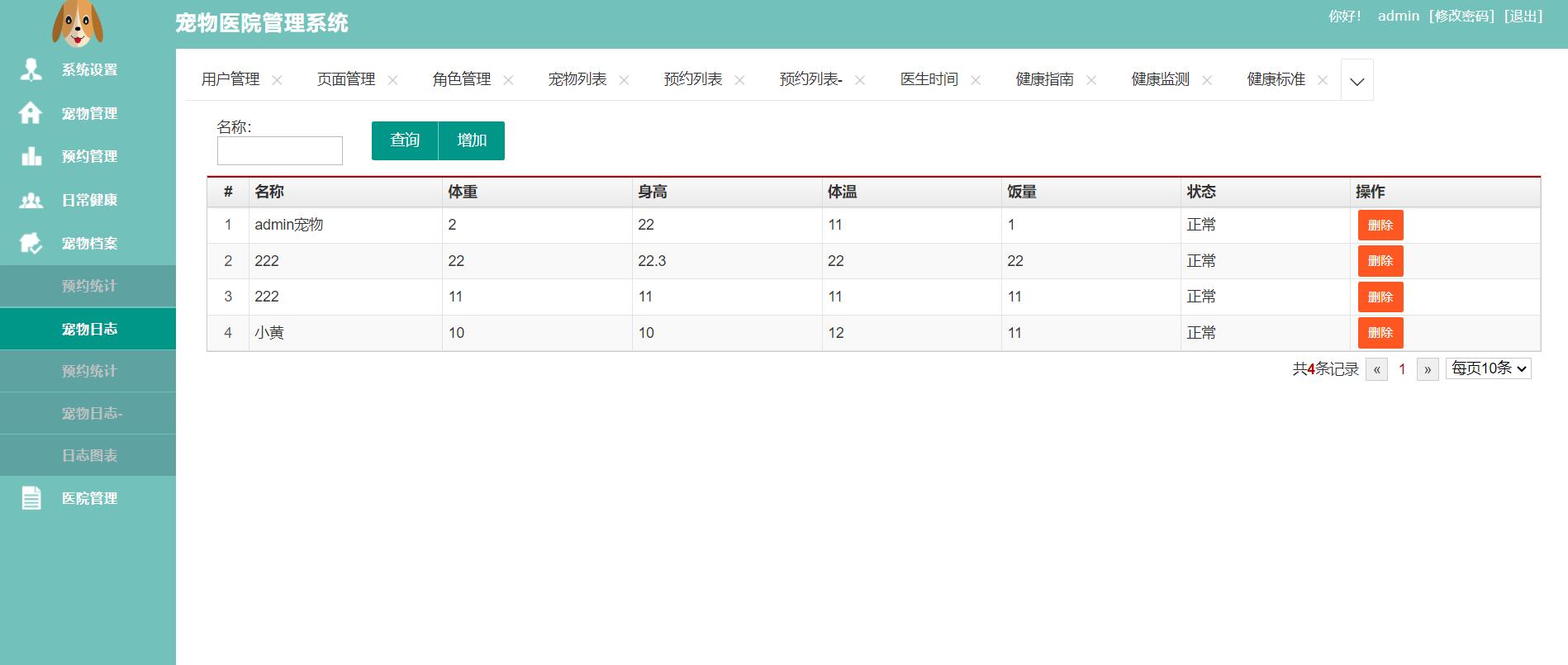1568x665 pixels.
Task: Click the 宠物档案 sidebar icon
Action: [x=31, y=243]
